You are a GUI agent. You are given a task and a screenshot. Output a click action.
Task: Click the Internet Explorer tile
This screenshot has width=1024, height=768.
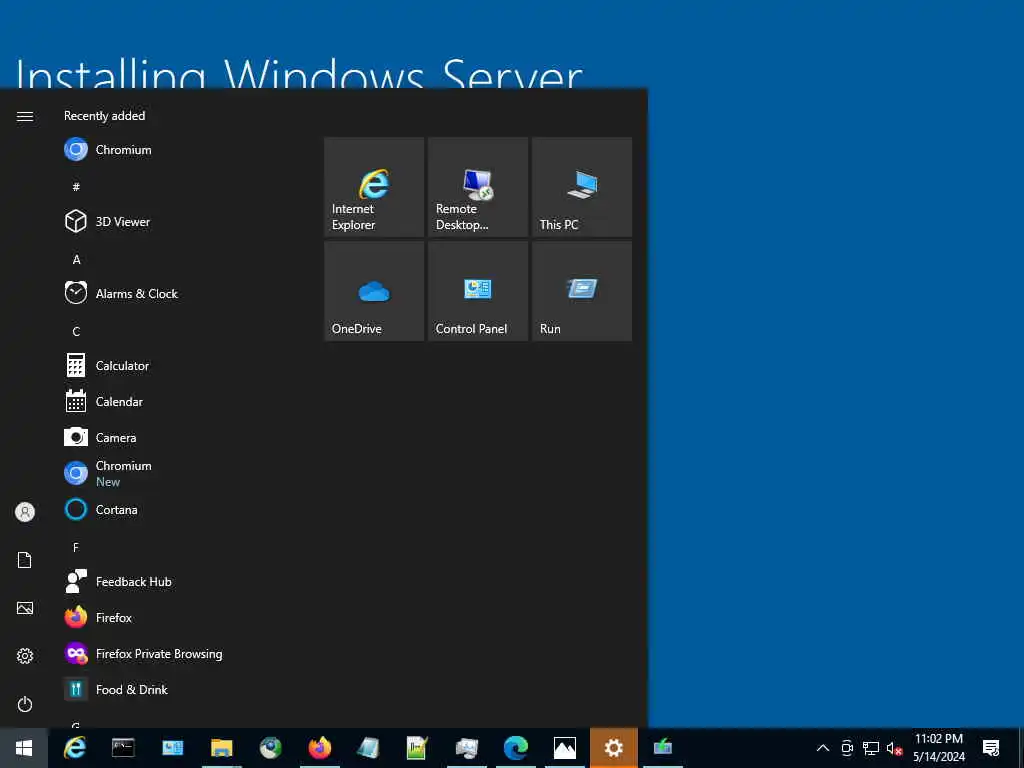pyautogui.click(x=374, y=187)
